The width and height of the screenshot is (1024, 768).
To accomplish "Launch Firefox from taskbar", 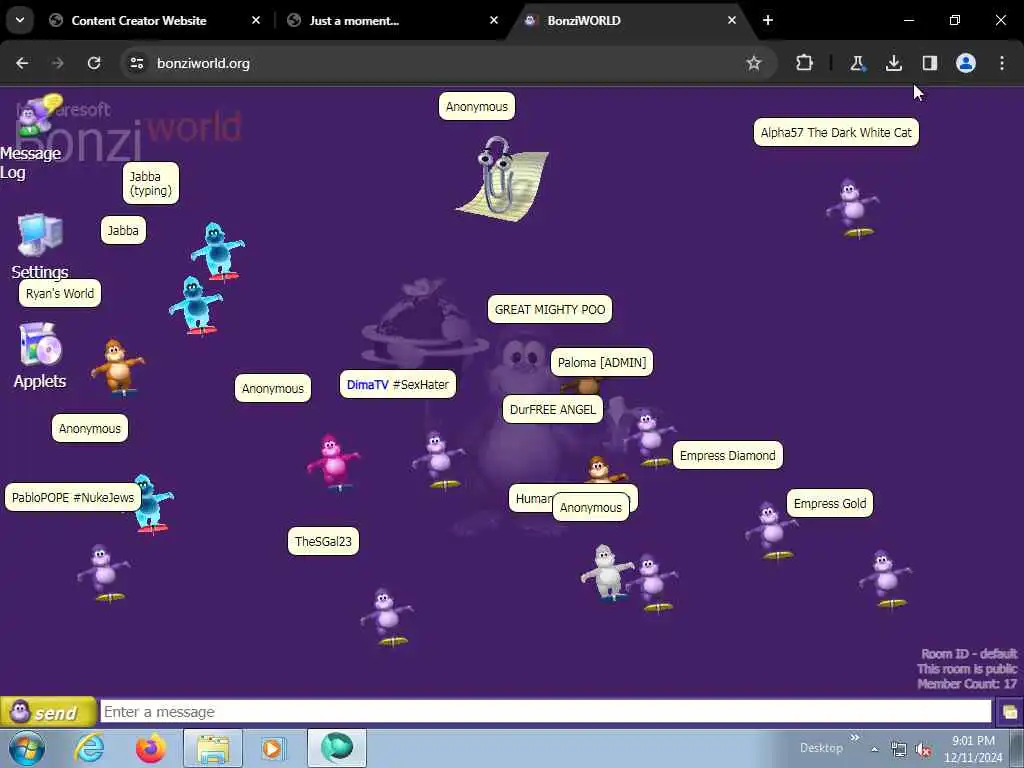I will (x=150, y=748).
